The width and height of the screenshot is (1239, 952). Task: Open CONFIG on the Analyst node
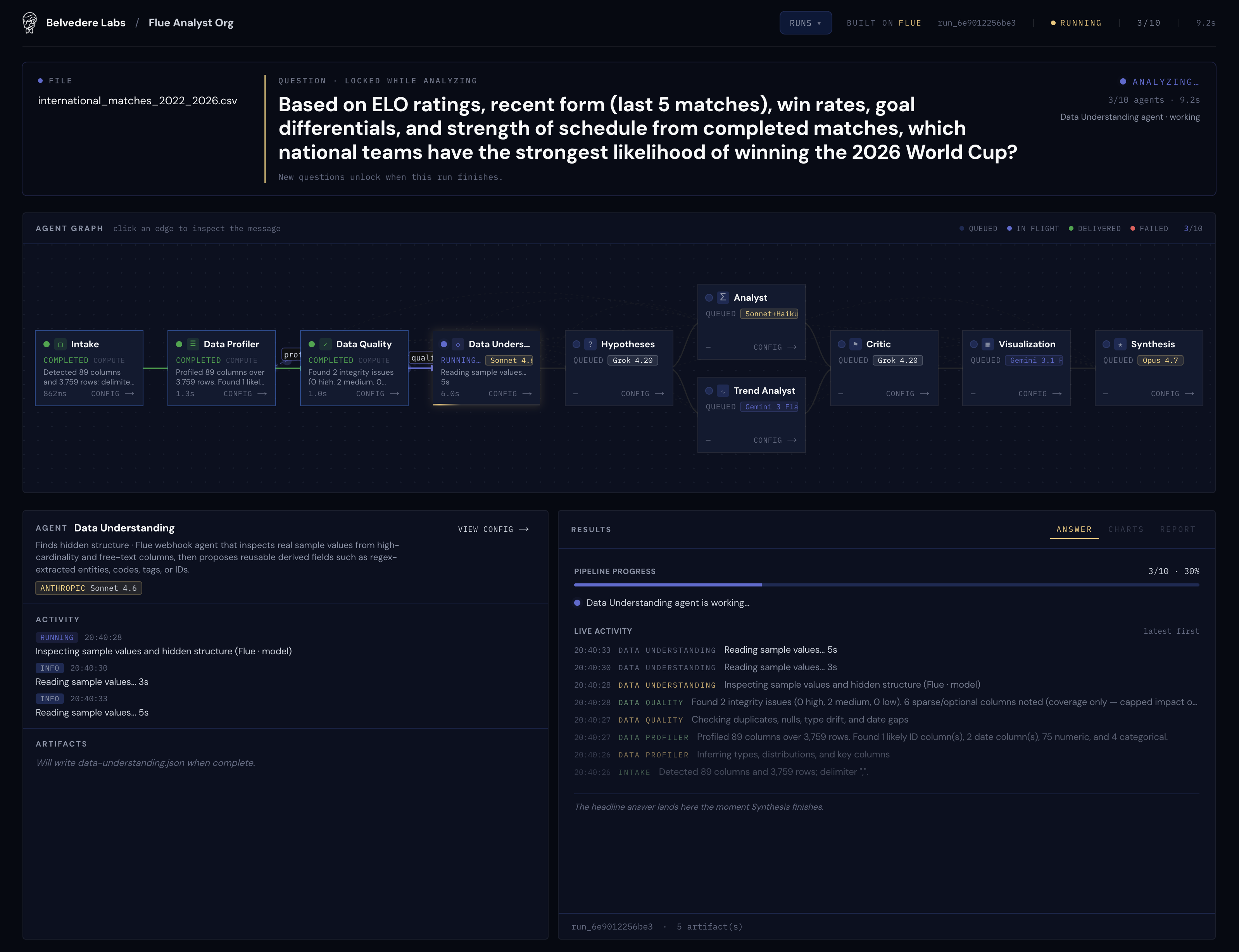tap(775, 347)
